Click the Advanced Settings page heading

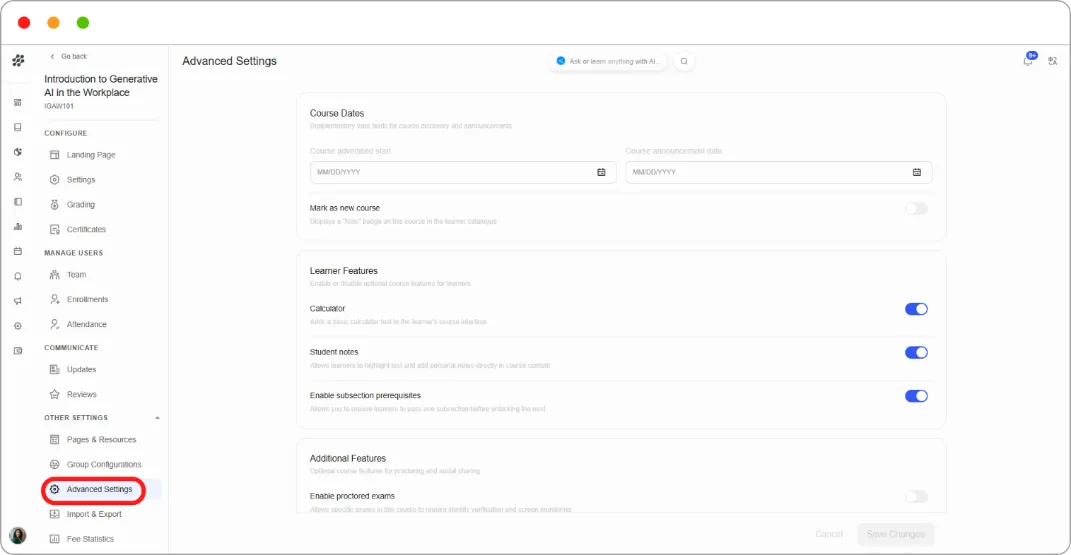(x=230, y=61)
